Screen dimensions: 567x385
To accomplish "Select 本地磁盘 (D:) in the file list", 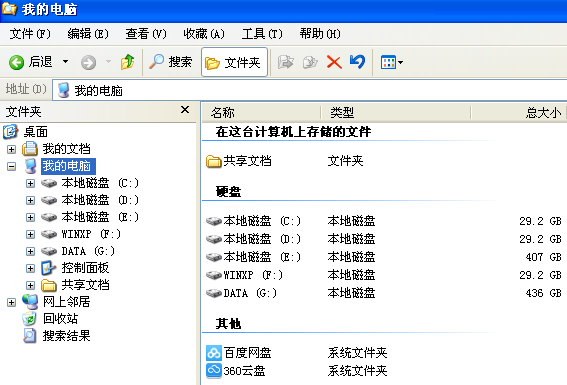I will tap(253, 239).
